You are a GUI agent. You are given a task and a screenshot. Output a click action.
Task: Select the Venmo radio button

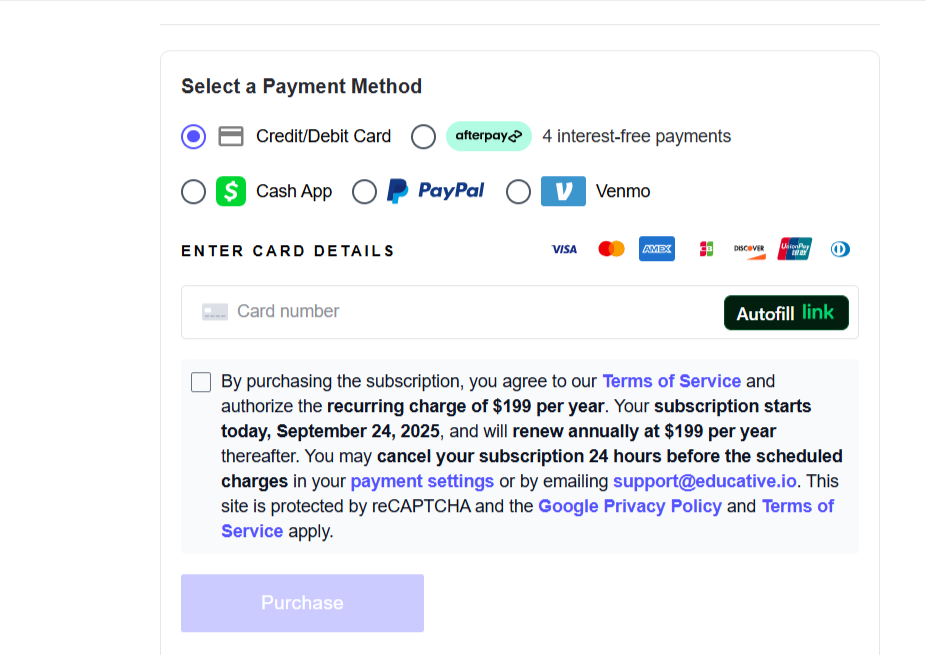tap(518, 191)
